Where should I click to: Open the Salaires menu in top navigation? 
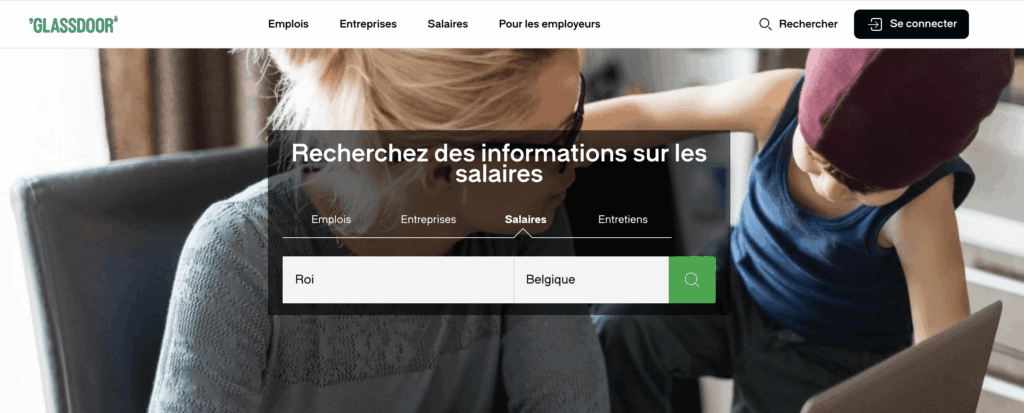coord(447,24)
